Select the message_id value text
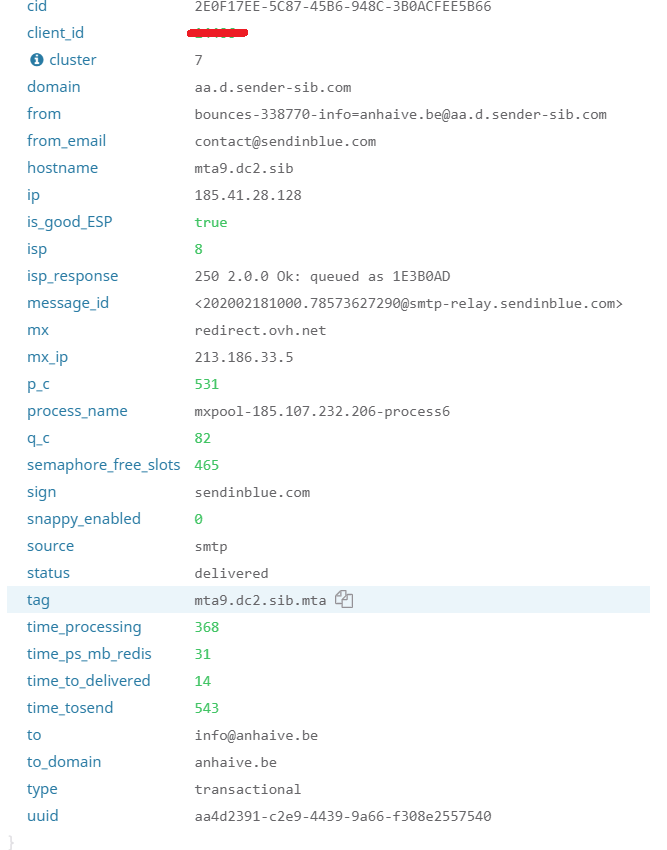The width and height of the screenshot is (667, 850). click(x=408, y=303)
